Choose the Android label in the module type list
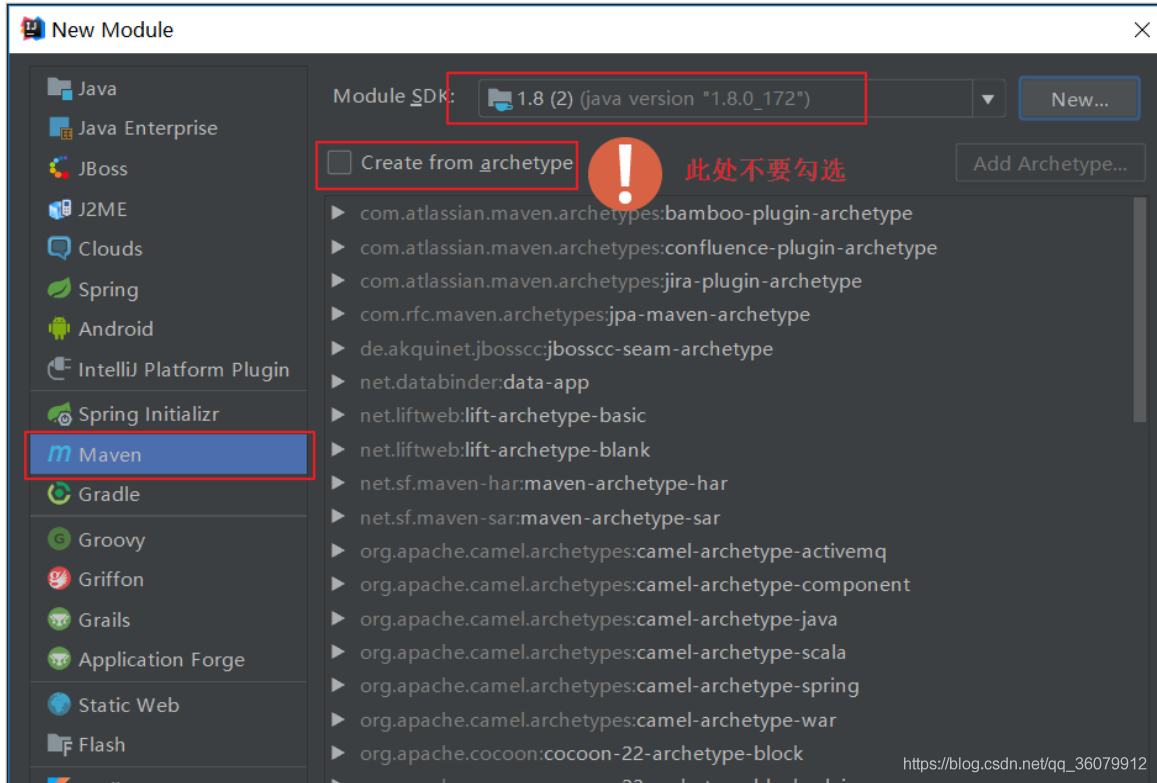Image resolution: width=1157 pixels, height=783 pixels. (116, 329)
